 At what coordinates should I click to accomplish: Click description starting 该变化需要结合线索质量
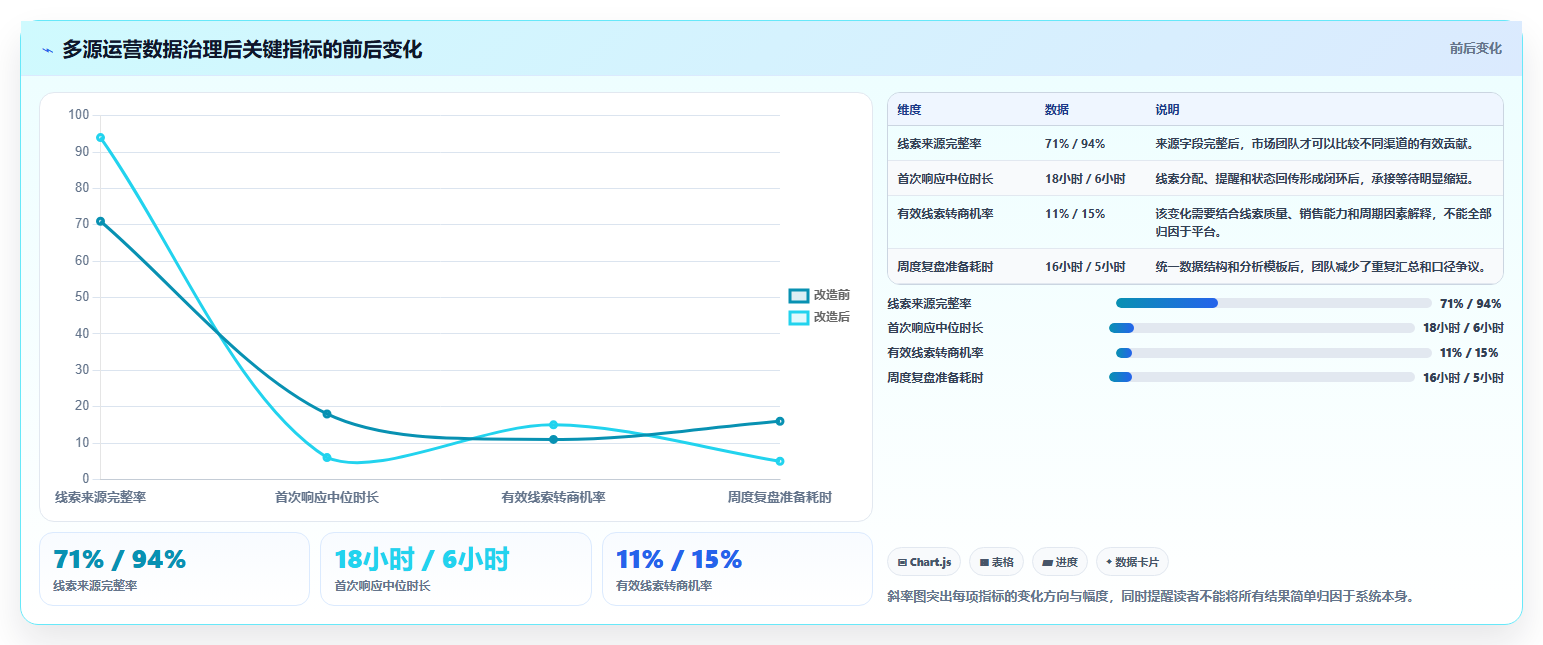(1324, 222)
